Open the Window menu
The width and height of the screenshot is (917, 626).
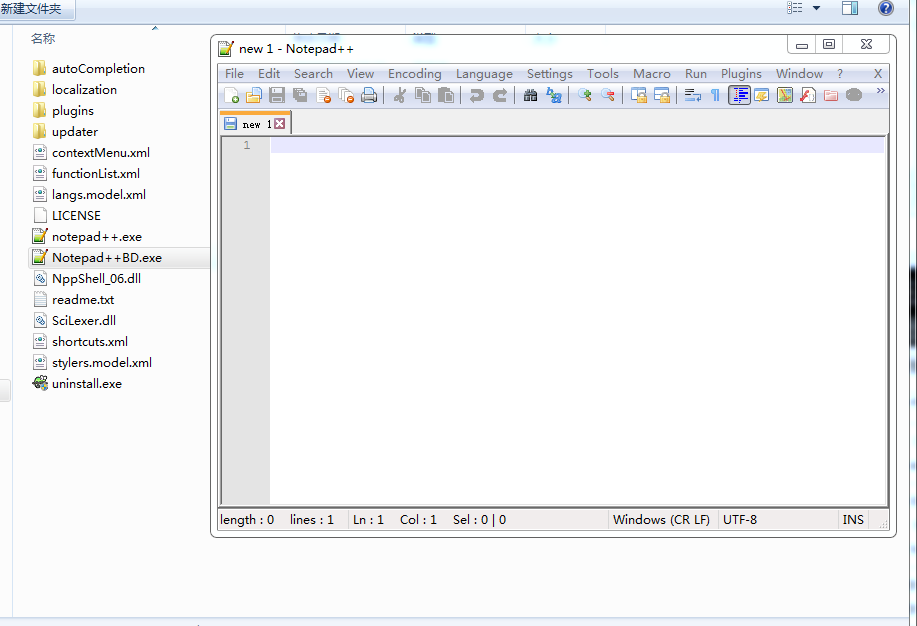click(799, 74)
